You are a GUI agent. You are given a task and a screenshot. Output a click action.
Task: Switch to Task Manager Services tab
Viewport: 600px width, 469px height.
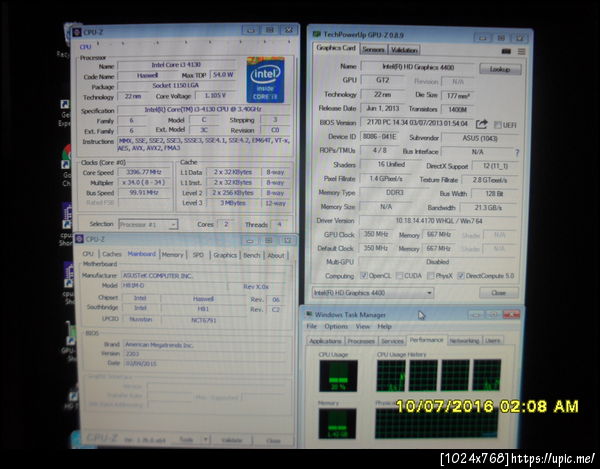tap(392, 341)
